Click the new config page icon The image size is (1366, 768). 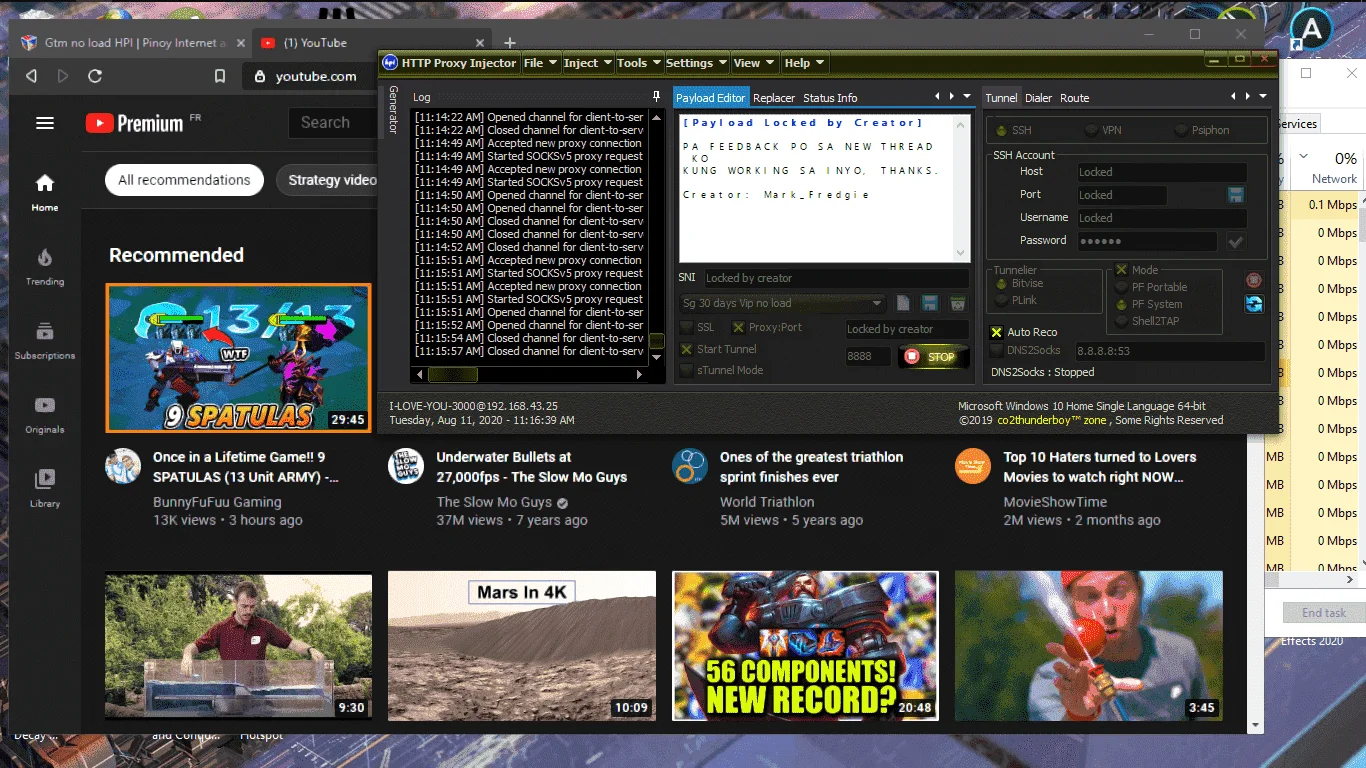point(903,303)
